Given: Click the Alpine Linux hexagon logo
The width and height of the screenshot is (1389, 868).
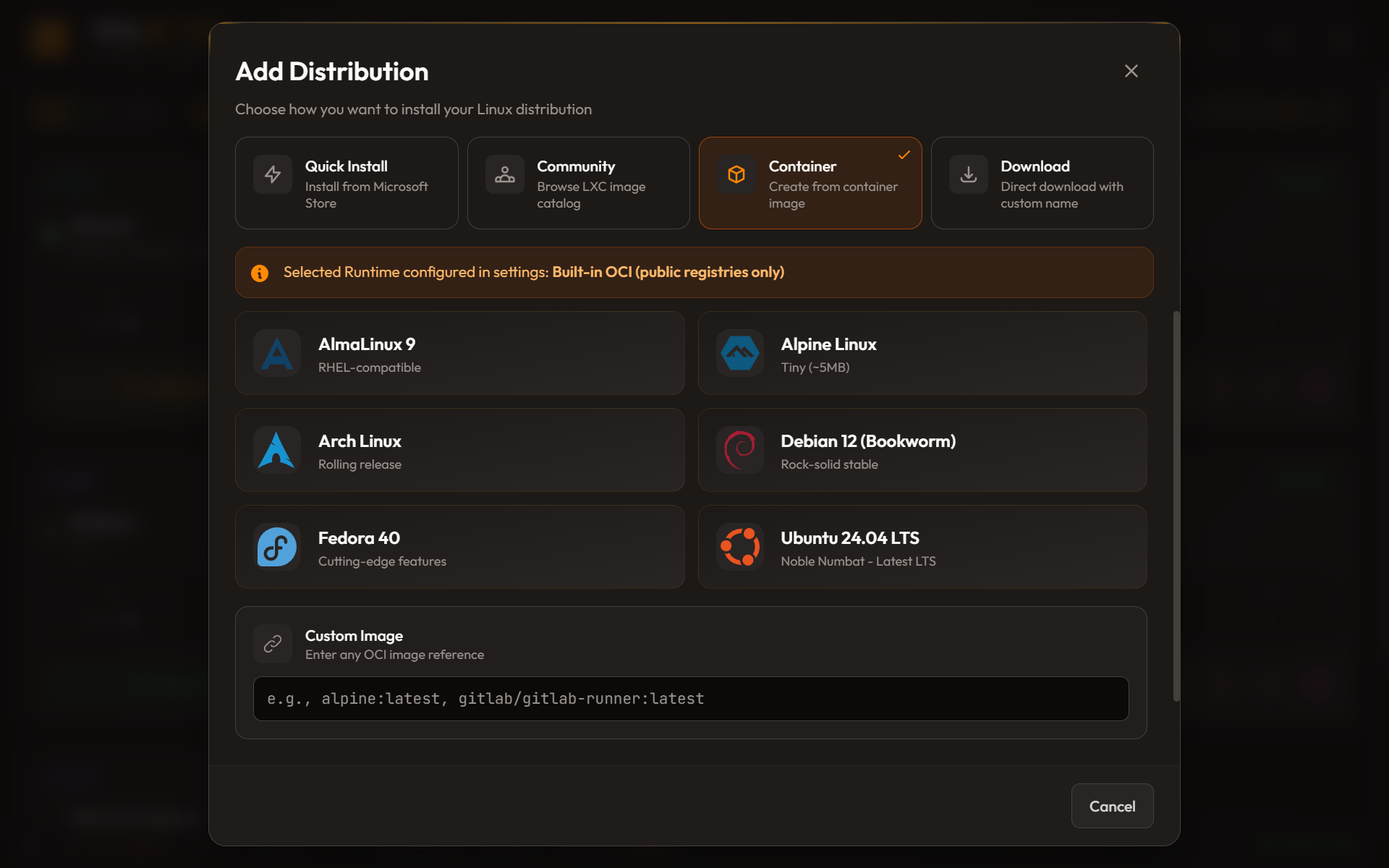Looking at the screenshot, I should click(739, 354).
